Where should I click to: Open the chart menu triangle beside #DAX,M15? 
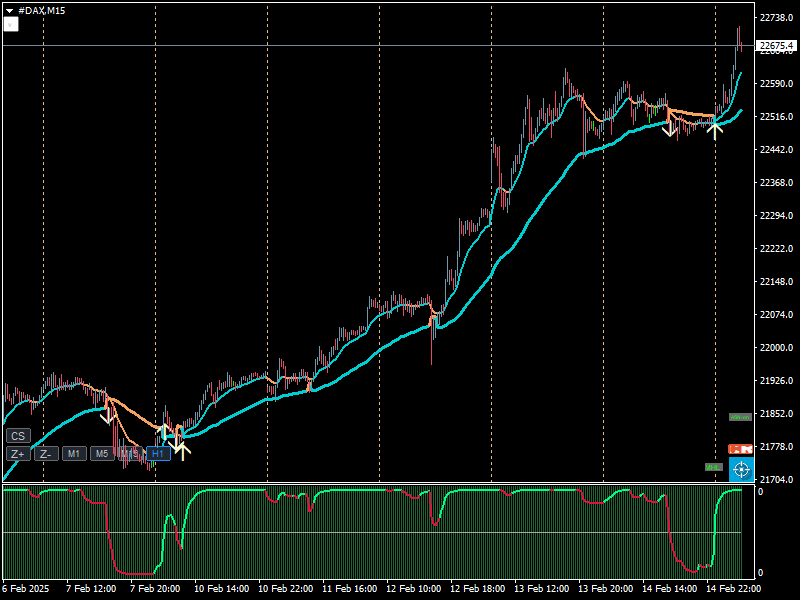(x=9, y=11)
